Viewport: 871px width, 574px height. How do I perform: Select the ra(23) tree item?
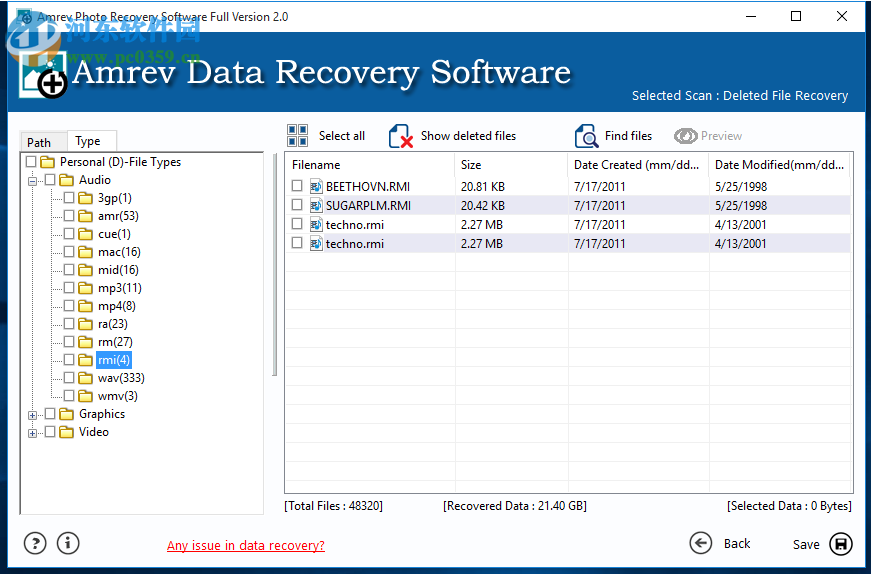[113, 324]
